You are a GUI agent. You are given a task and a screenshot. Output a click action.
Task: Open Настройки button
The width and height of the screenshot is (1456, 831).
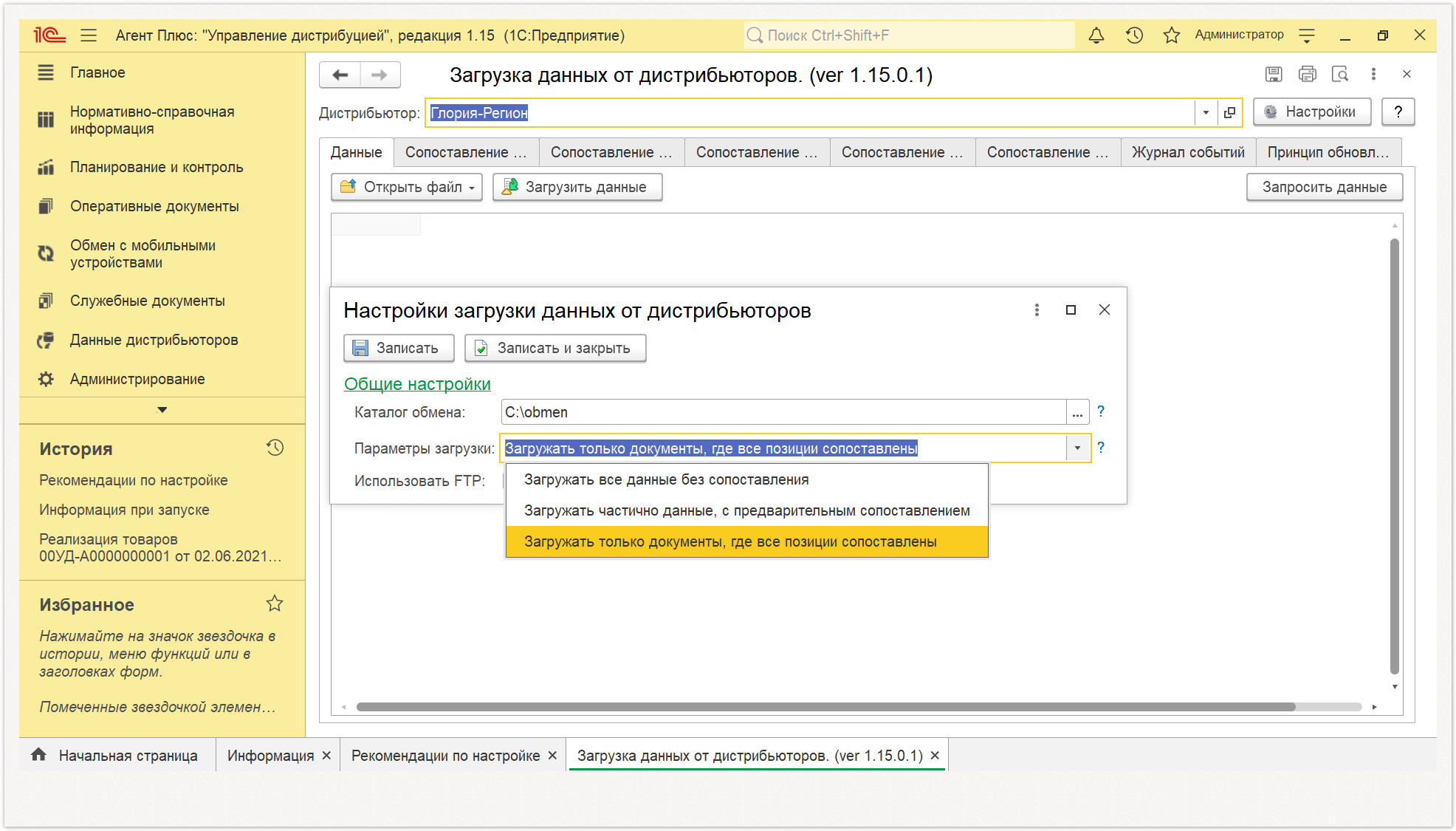[1311, 112]
